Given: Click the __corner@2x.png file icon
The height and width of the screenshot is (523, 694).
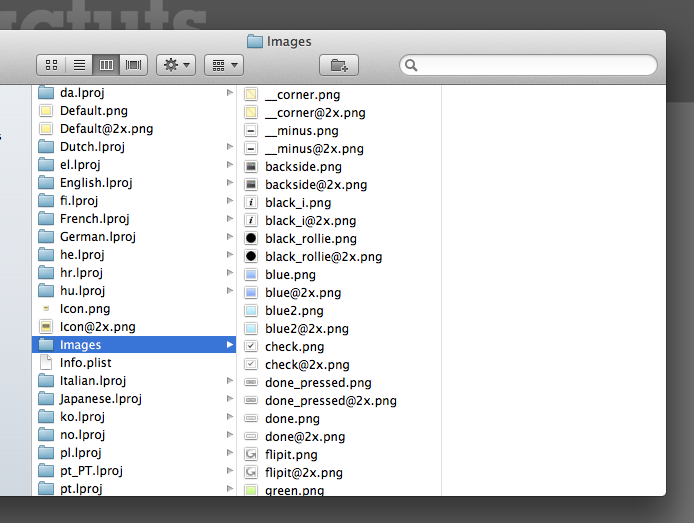Looking at the screenshot, I should click(251, 112).
